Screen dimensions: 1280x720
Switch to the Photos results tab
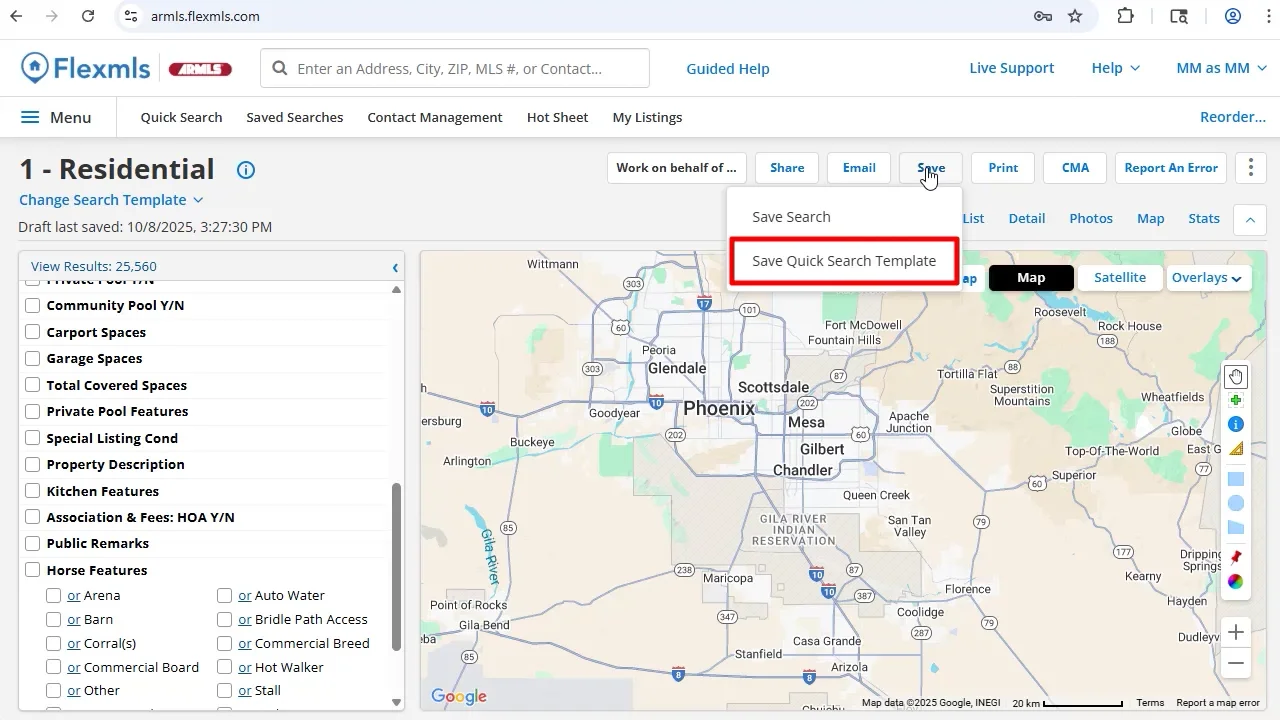[x=1090, y=218]
